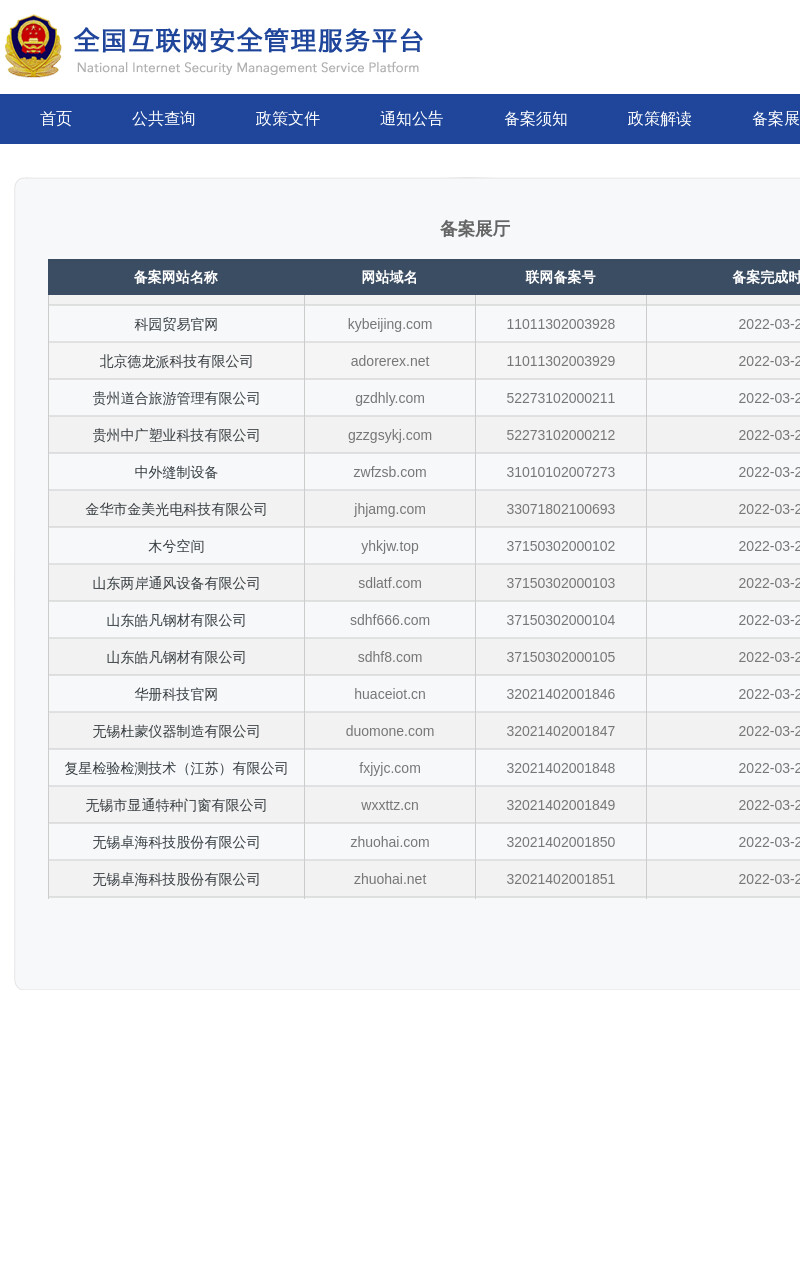Viewport: 800px width, 1280px height.
Task: Click record number 32021402001846
Action: point(561,694)
